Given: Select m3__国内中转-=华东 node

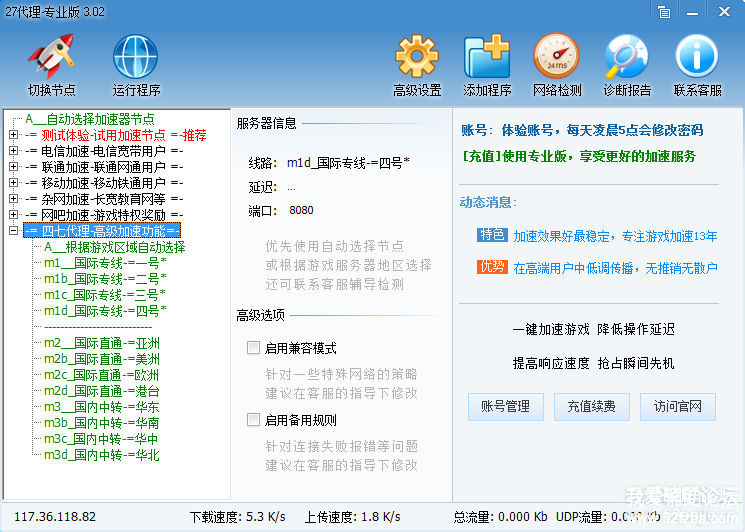Looking at the screenshot, I should pyautogui.click(x=102, y=407).
